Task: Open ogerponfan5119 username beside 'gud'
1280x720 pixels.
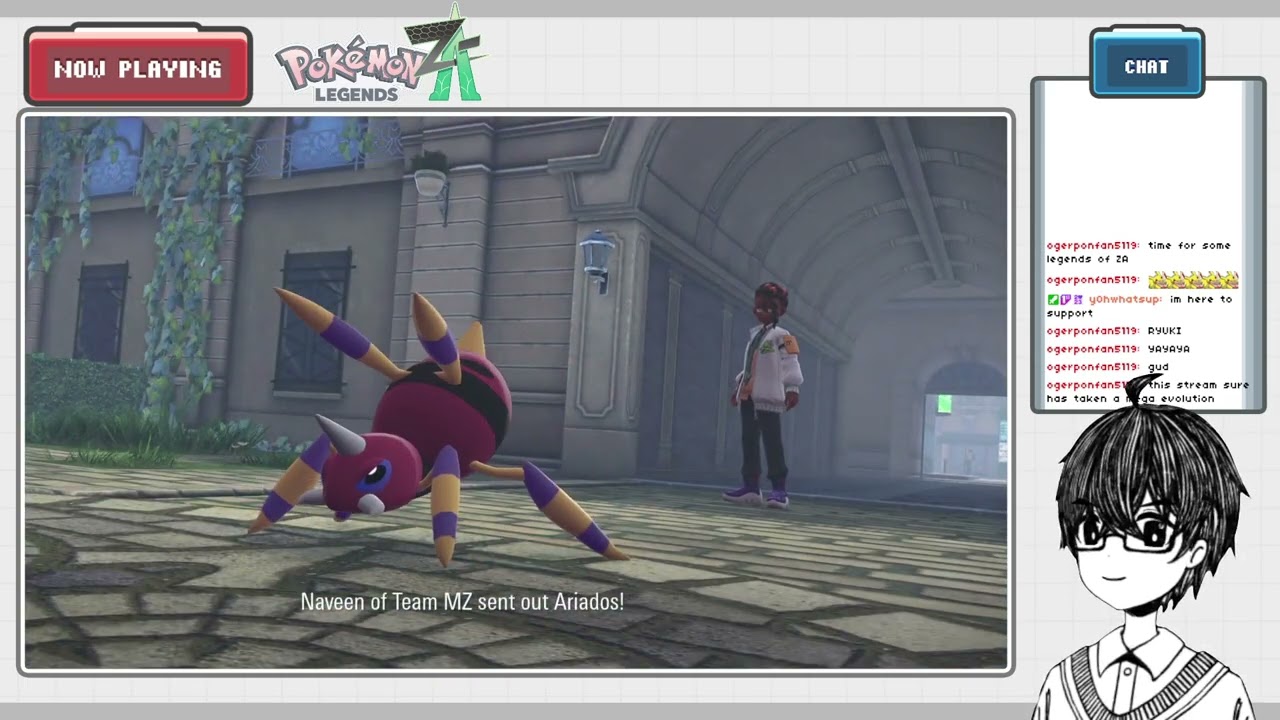Action: [x=1093, y=367]
